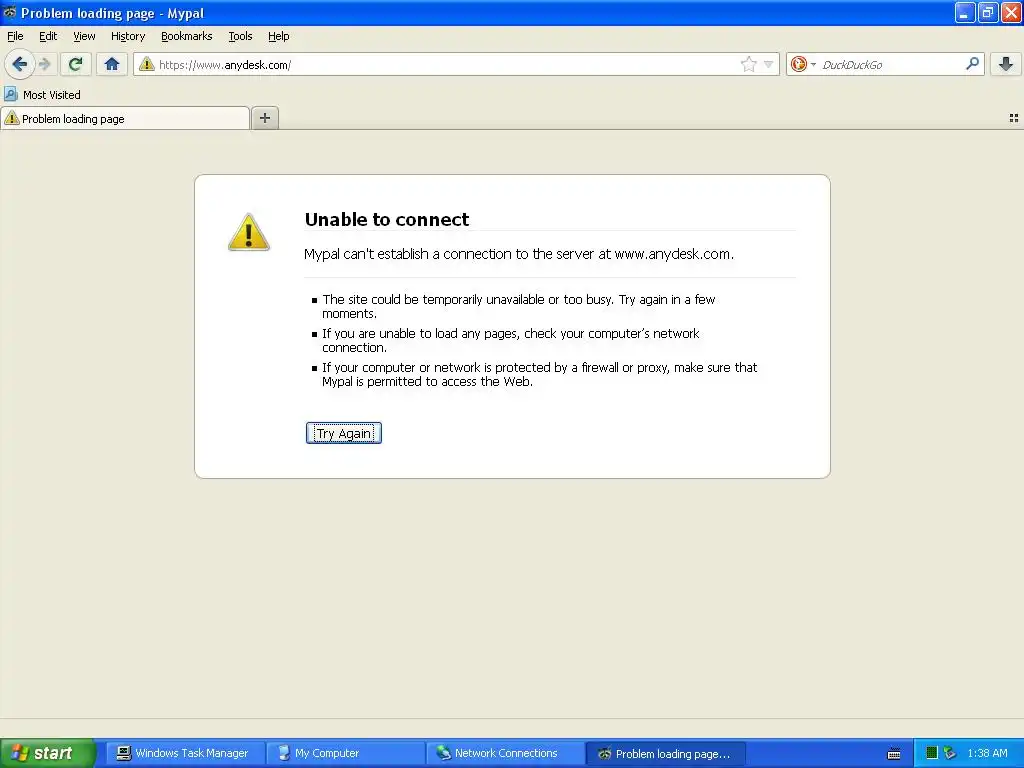Click the warning site identity icon in address bar
The image size is (1024, 768).
[147, 64]
